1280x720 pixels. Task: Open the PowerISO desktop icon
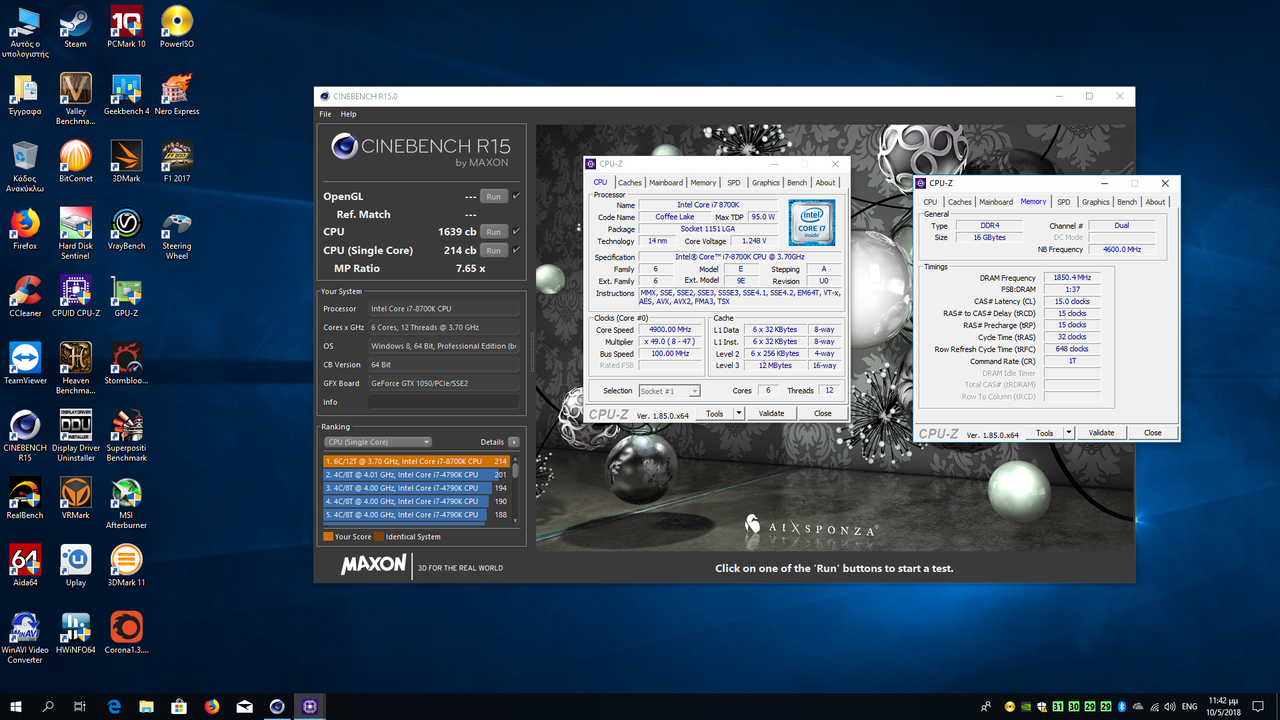pyautogui.click(x=177, y=26)
